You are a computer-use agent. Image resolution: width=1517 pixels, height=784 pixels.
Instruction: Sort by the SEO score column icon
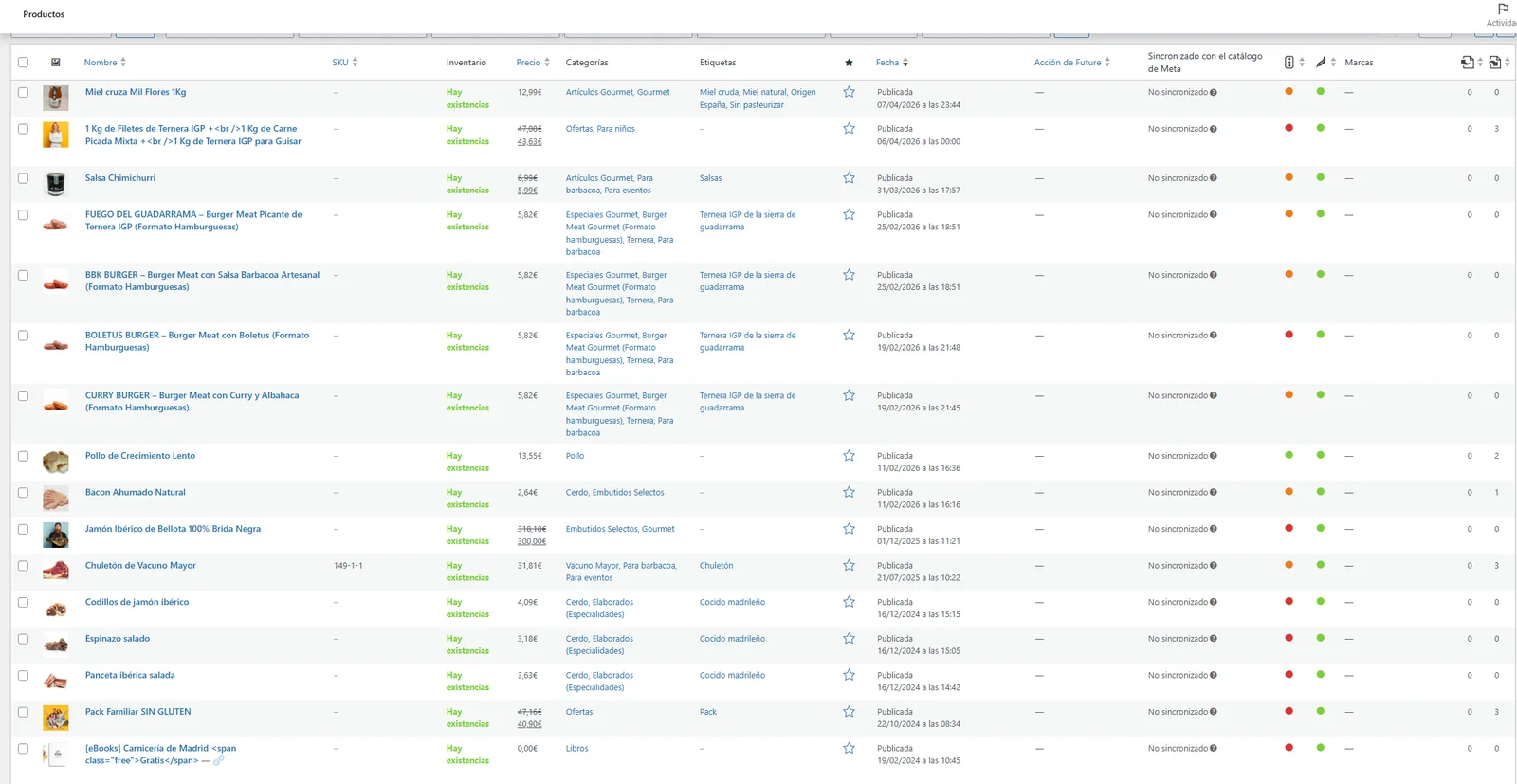point(1289,63)
